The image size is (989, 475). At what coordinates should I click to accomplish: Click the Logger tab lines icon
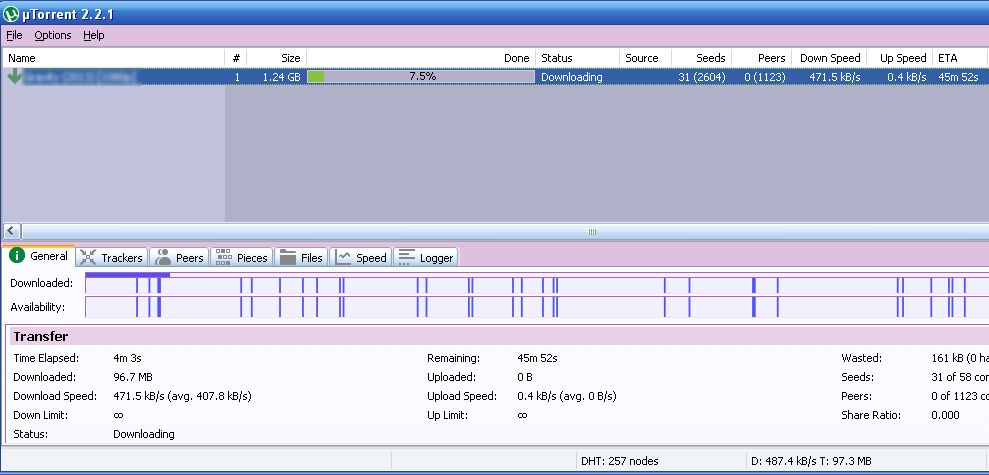(x=407, y=257)
